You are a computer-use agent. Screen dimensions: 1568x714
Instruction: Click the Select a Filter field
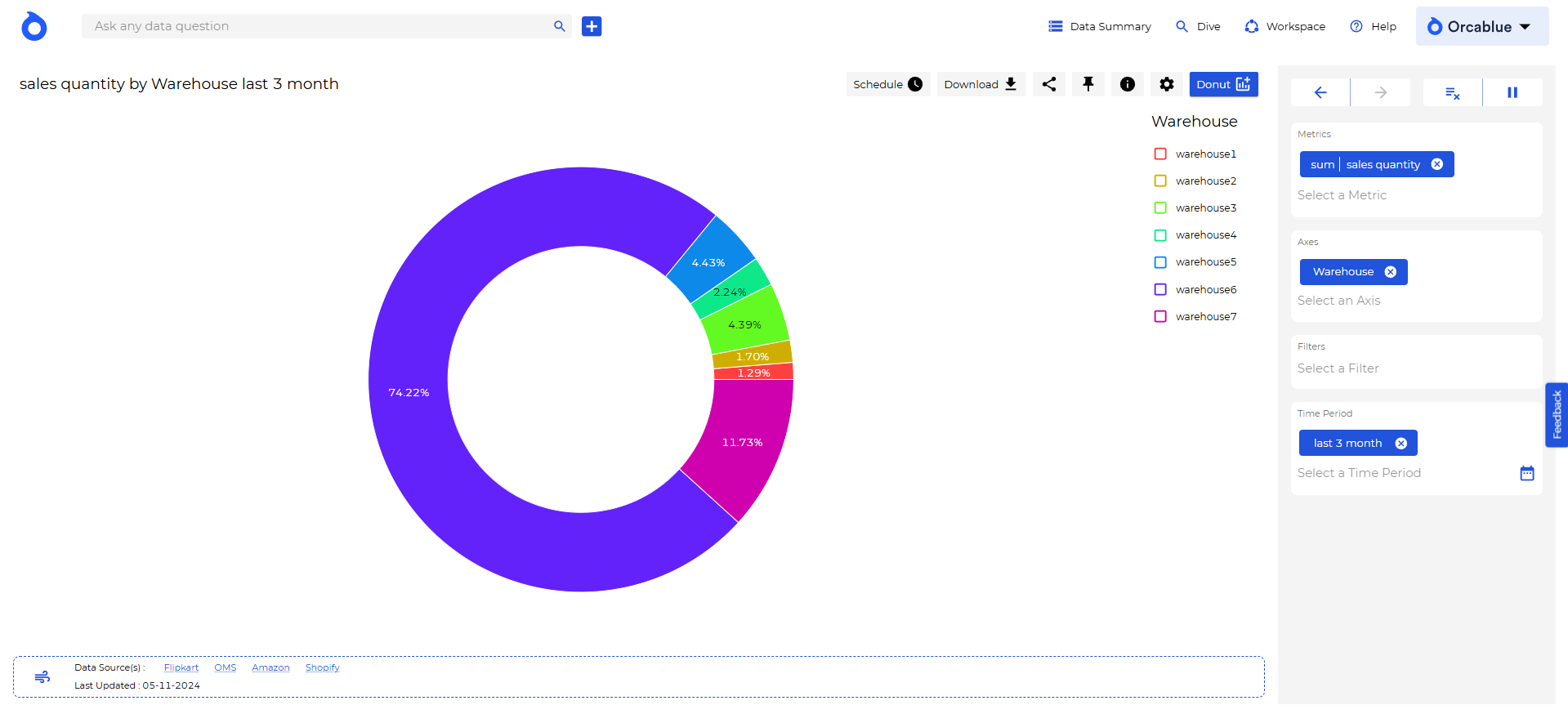pos(1417,368)
